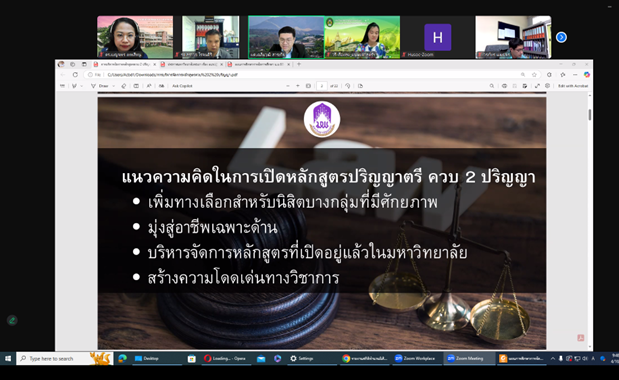
Task: Open Mail app from taskbar
Action: [261, 358]
